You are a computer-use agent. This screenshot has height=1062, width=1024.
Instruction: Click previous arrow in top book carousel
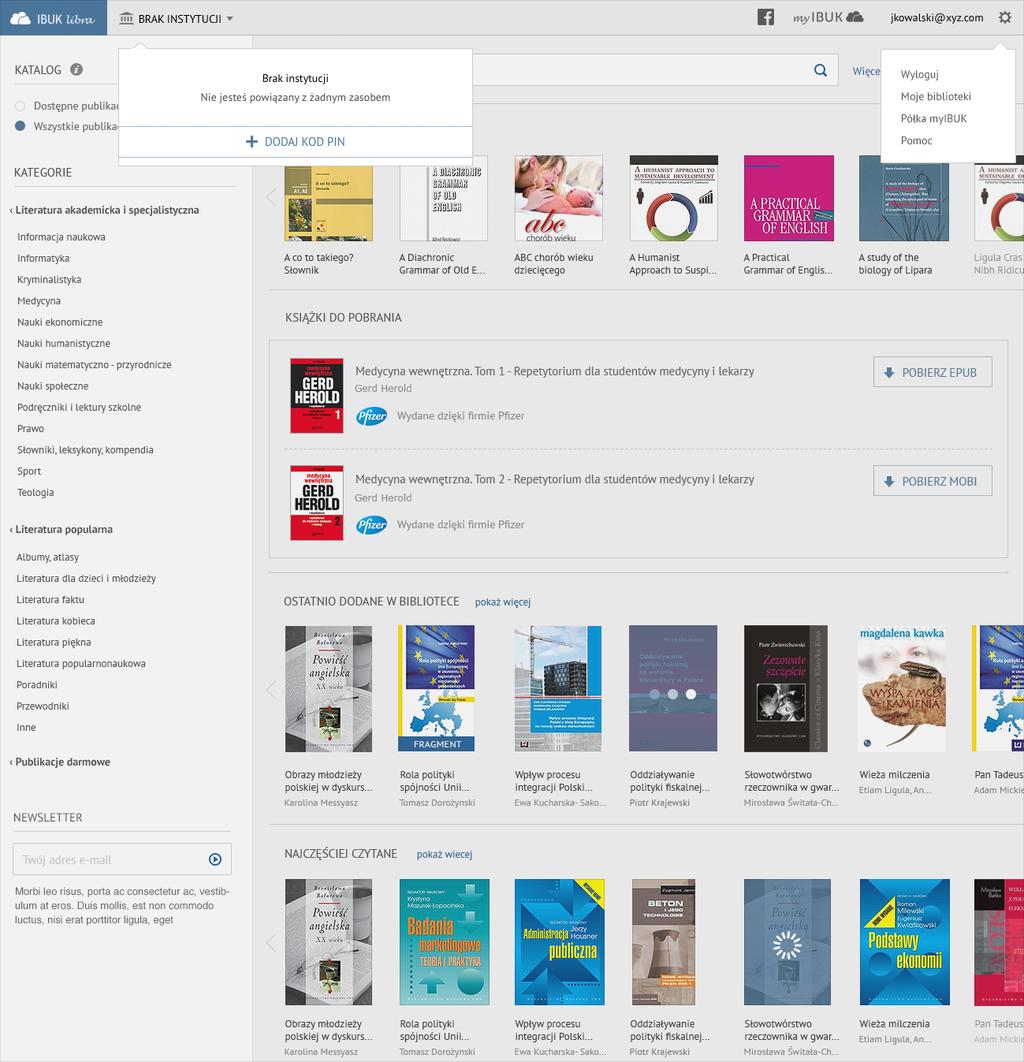click(272, 197)
